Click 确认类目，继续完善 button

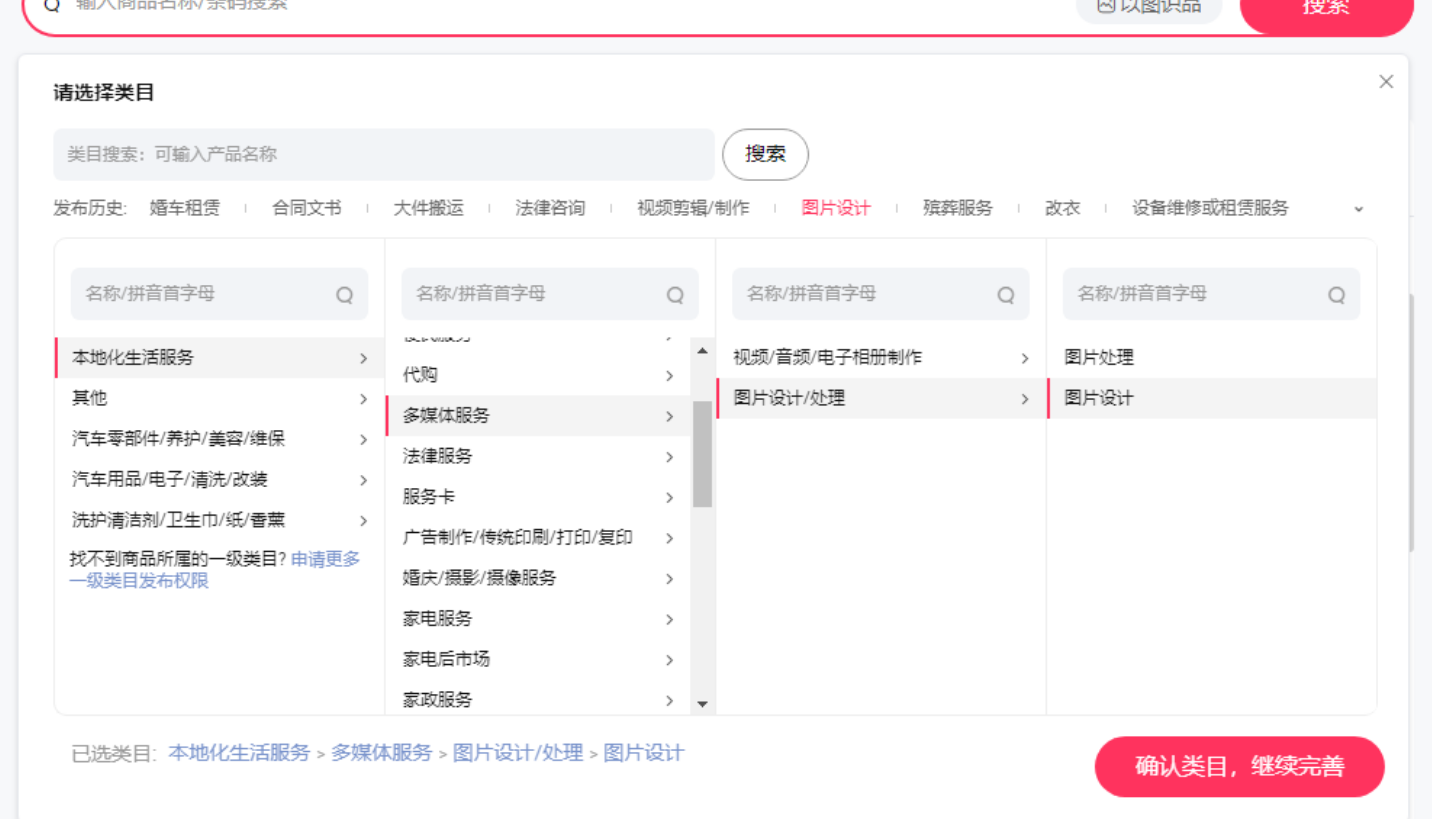coord(1239,767)
